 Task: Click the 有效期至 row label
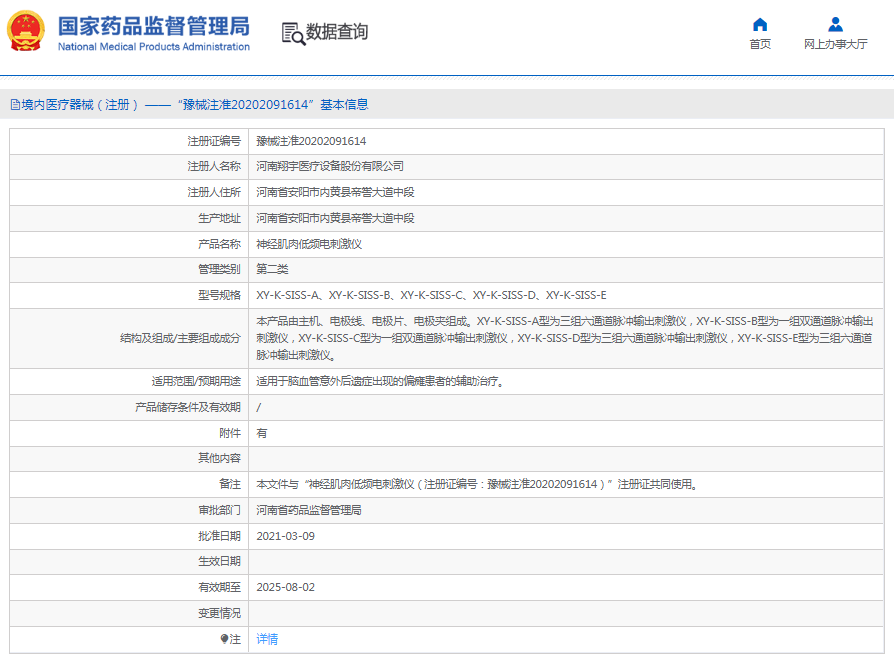tap(220, 587)
